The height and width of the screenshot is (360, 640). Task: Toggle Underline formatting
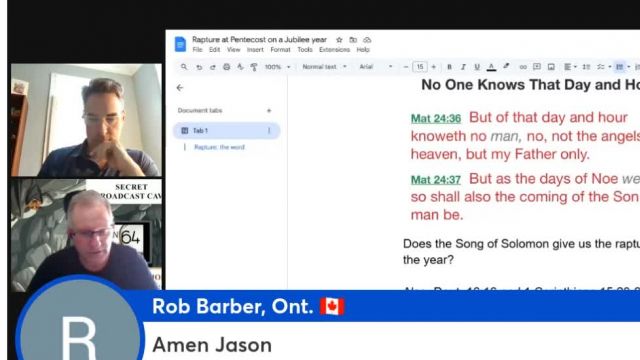coord(477,67)
